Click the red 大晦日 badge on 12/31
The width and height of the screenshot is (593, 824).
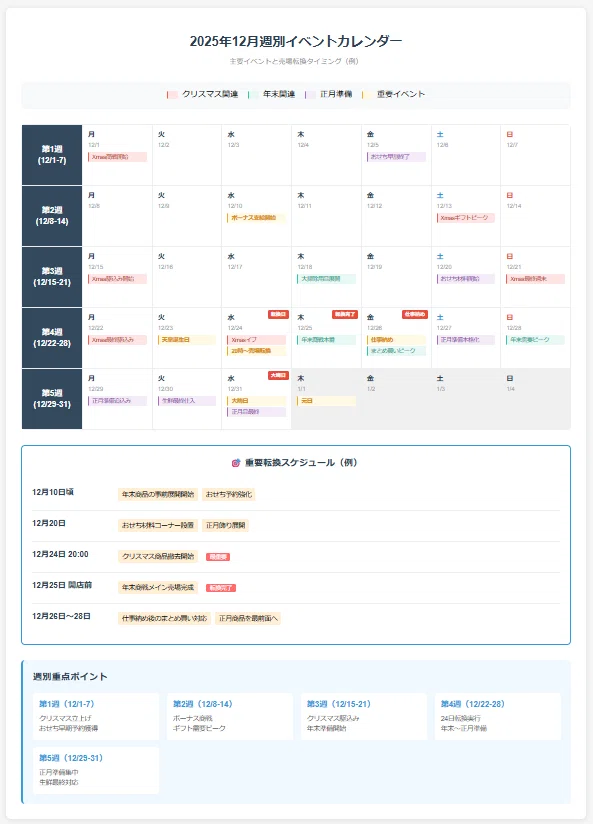pyautogui.click(x=278, y=375)
